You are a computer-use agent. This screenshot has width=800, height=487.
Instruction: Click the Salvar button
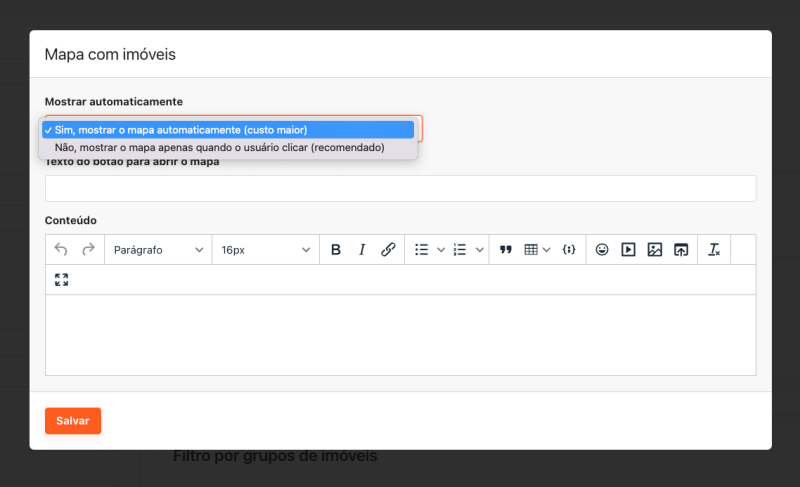pyautogui.click(x=73, y=421)
